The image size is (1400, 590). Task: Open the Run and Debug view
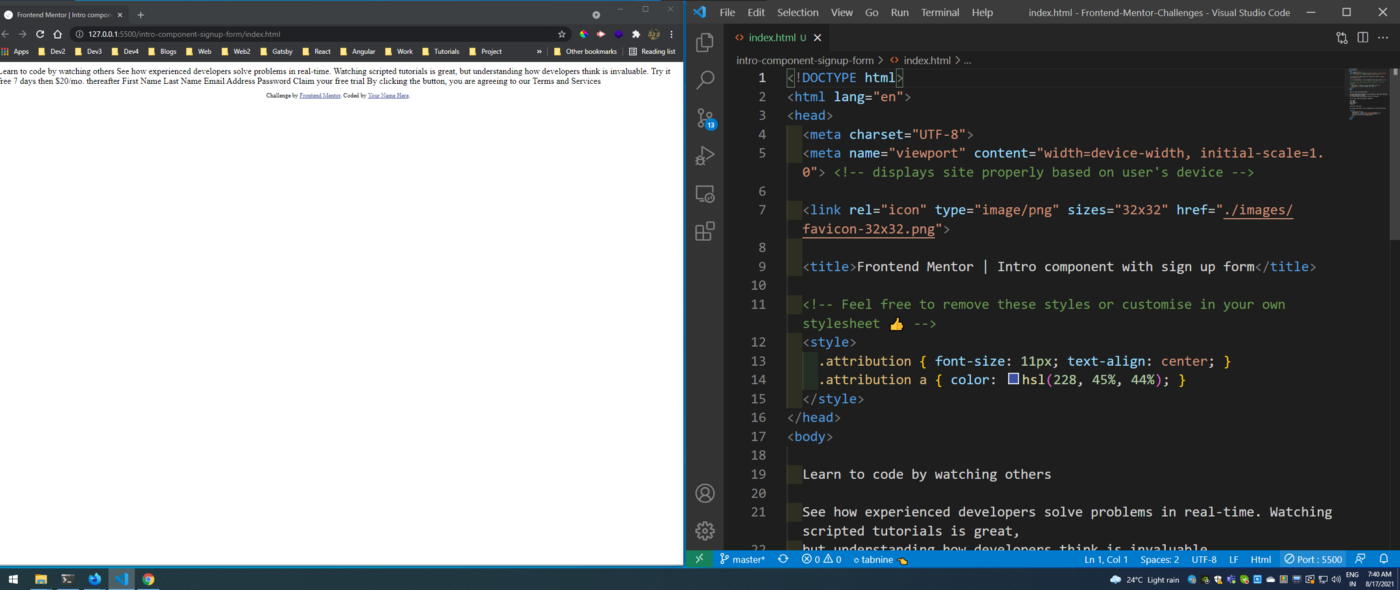click(705, 156)
